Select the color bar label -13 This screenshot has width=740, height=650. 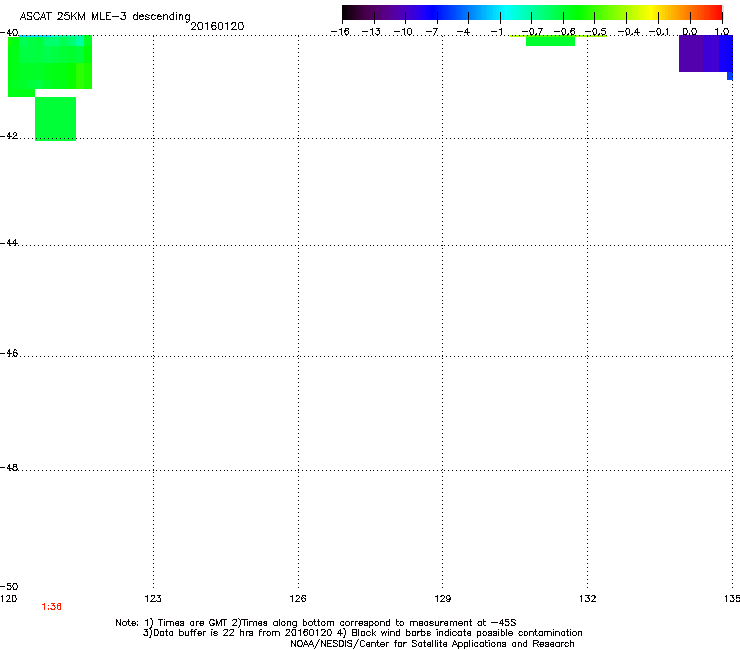point(371,32)
